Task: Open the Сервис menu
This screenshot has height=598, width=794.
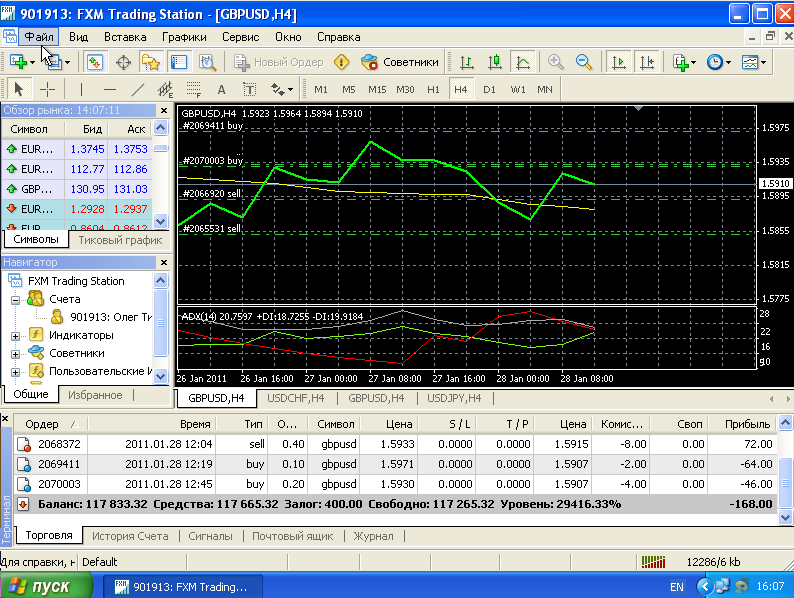Action: pos(241,37)
